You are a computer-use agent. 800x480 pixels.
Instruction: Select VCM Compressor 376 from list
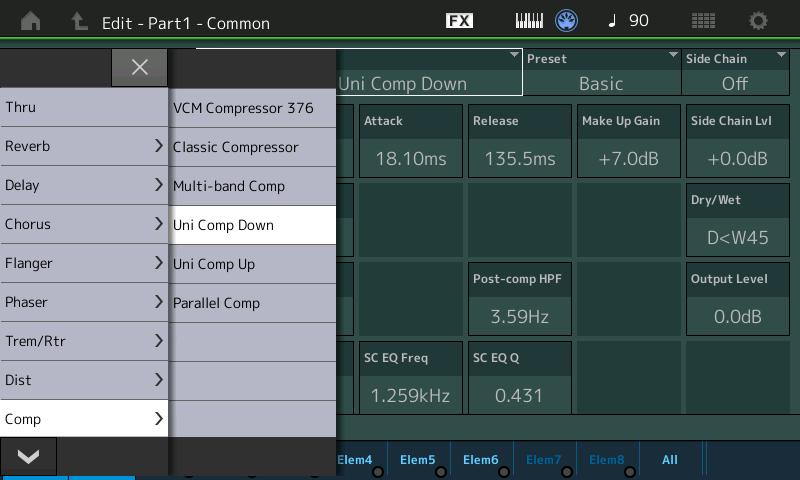click(x=252, y=108)
